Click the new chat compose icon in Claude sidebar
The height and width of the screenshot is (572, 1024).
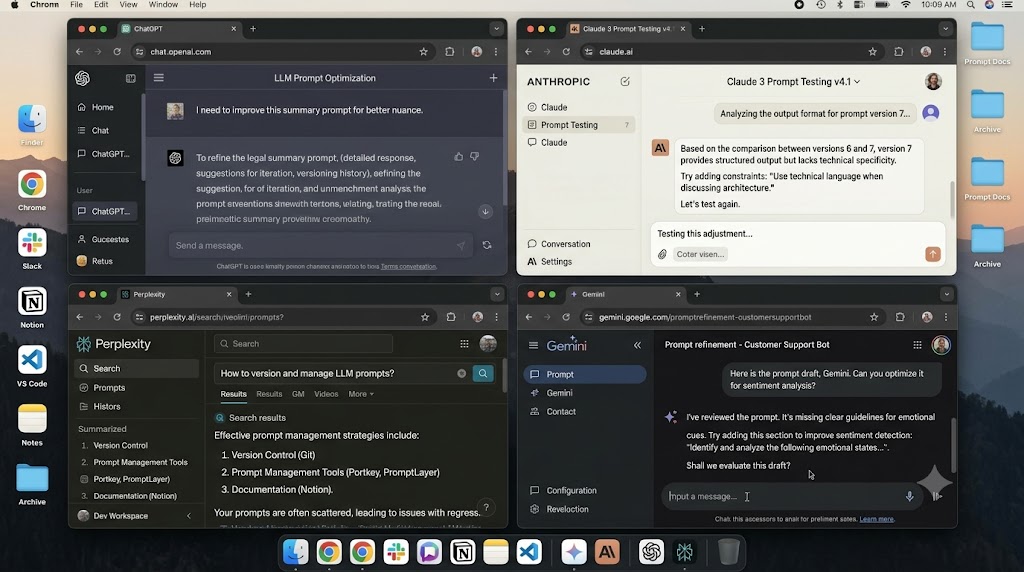coord(625,82)
